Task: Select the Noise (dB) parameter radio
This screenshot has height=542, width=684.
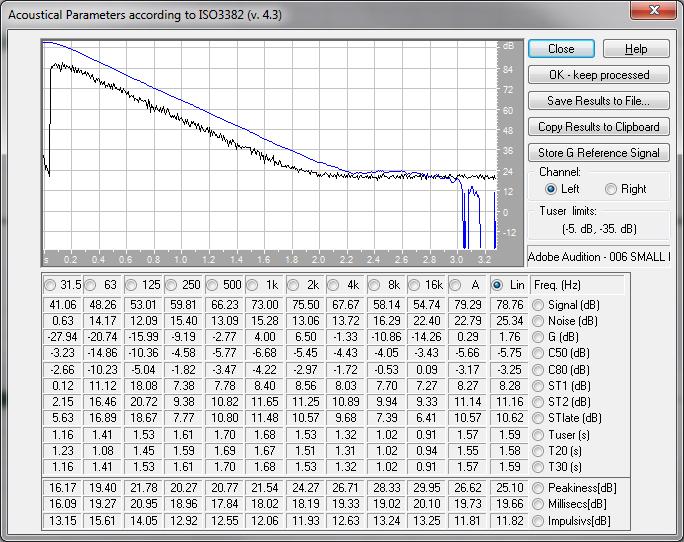Action: coord(538,321)
